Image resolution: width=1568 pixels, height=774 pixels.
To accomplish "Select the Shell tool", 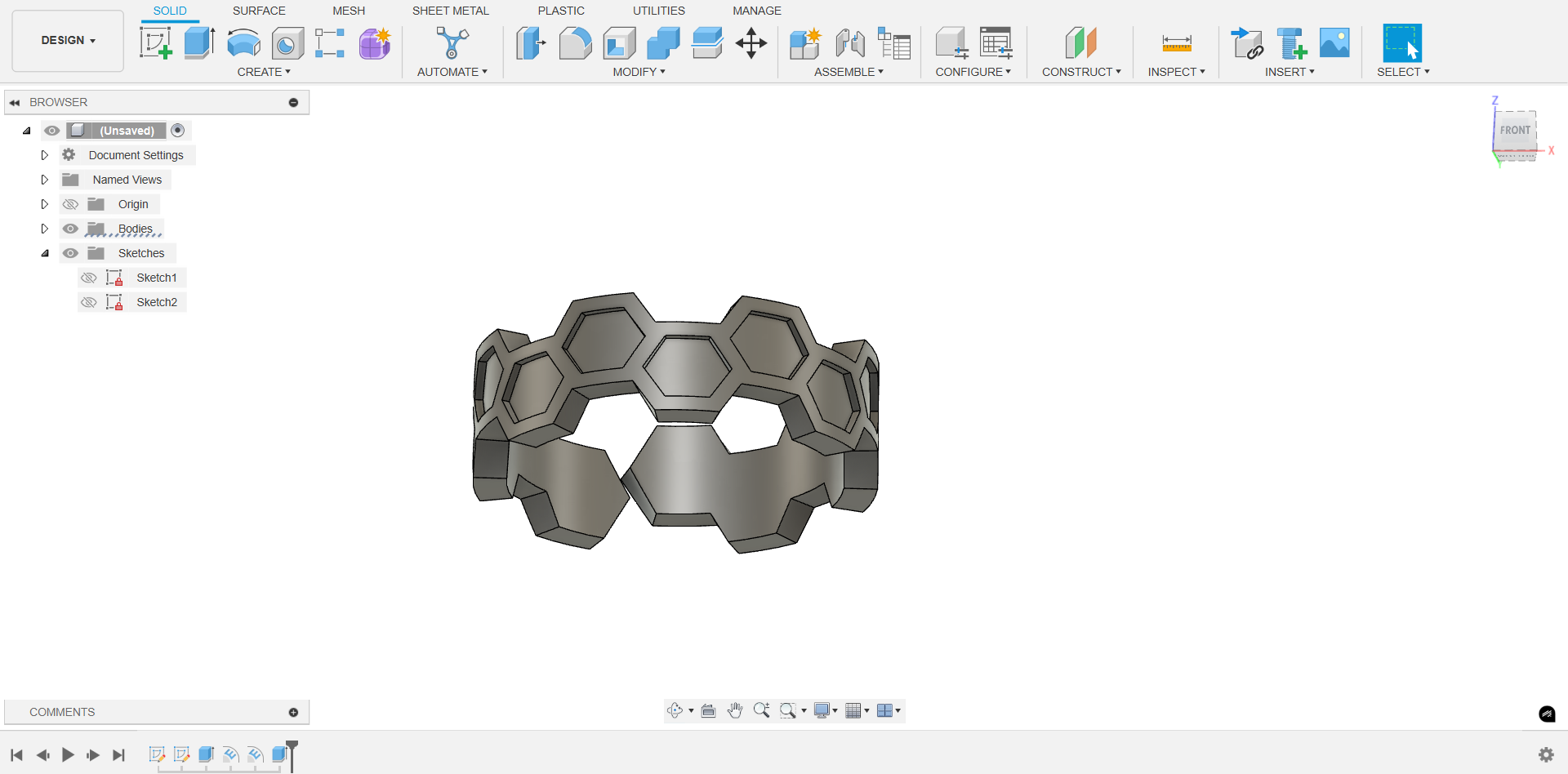I will point(619,43).
